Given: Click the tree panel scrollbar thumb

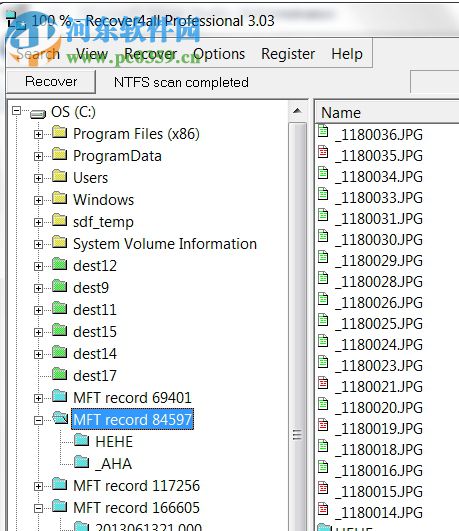Looking at the screenshot, I should point(297,327).
